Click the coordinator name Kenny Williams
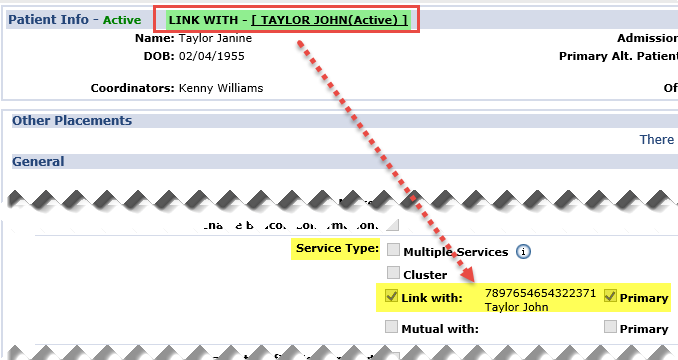Image resolution: width=678 pixels, height=360 pixels. [x=221, y=88]
